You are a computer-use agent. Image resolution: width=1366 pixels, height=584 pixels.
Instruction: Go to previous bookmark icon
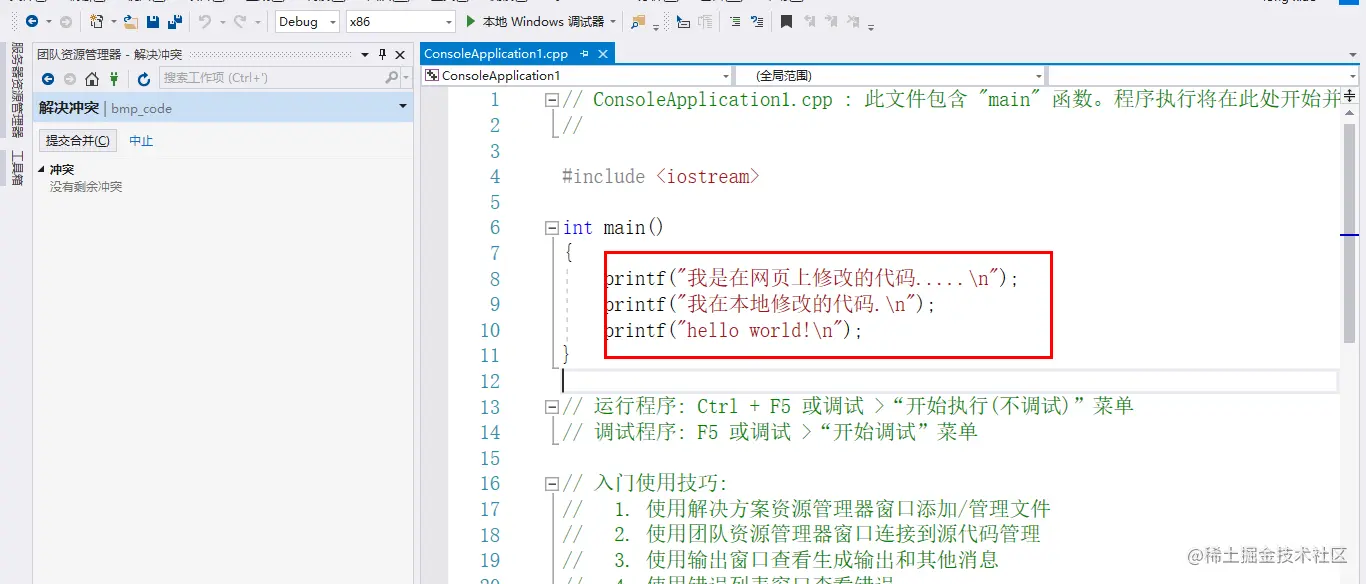[809, 21]
